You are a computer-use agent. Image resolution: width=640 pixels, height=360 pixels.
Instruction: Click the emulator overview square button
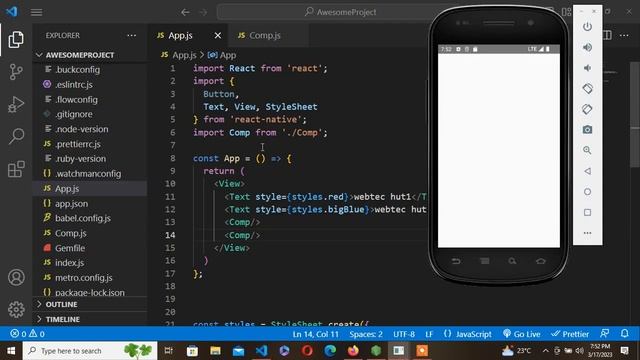[587, 212]
